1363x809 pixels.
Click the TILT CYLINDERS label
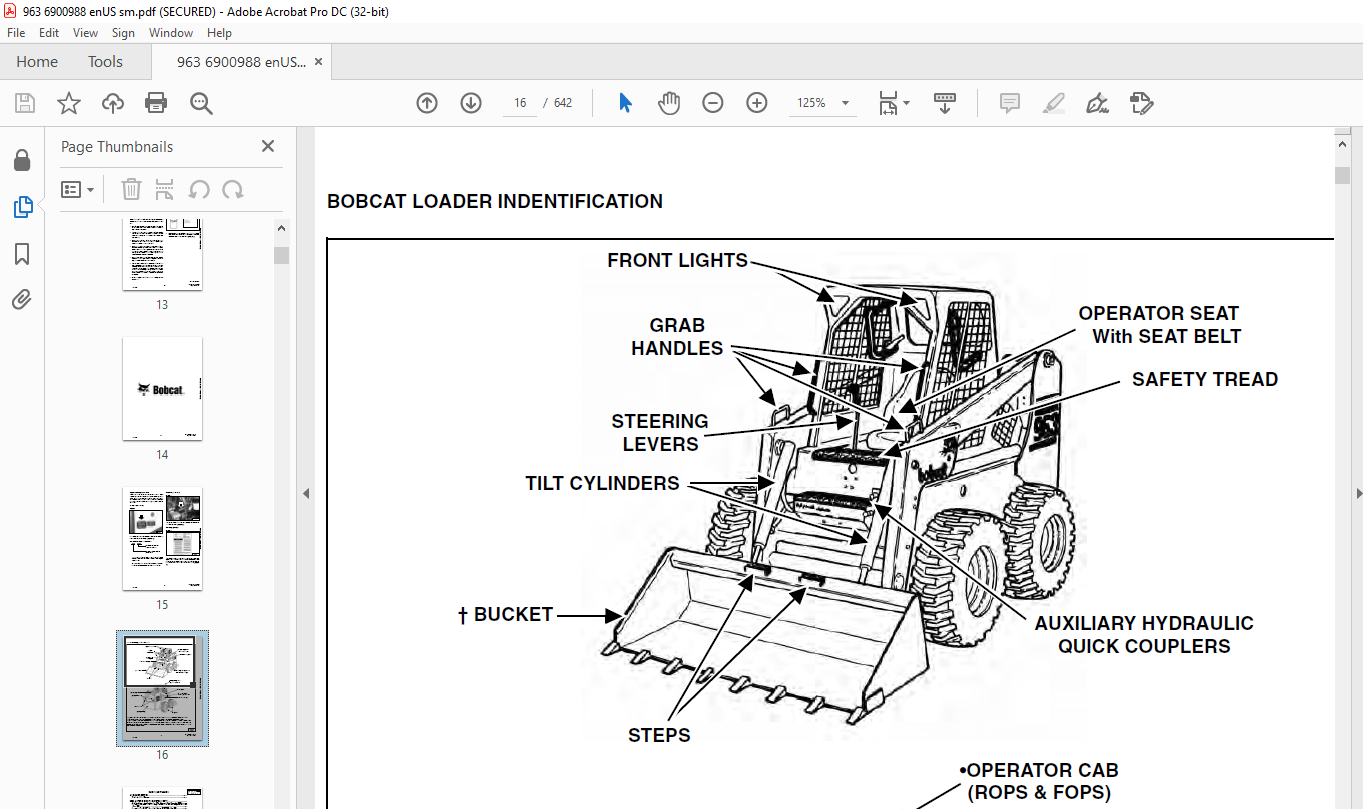point(602,483)
